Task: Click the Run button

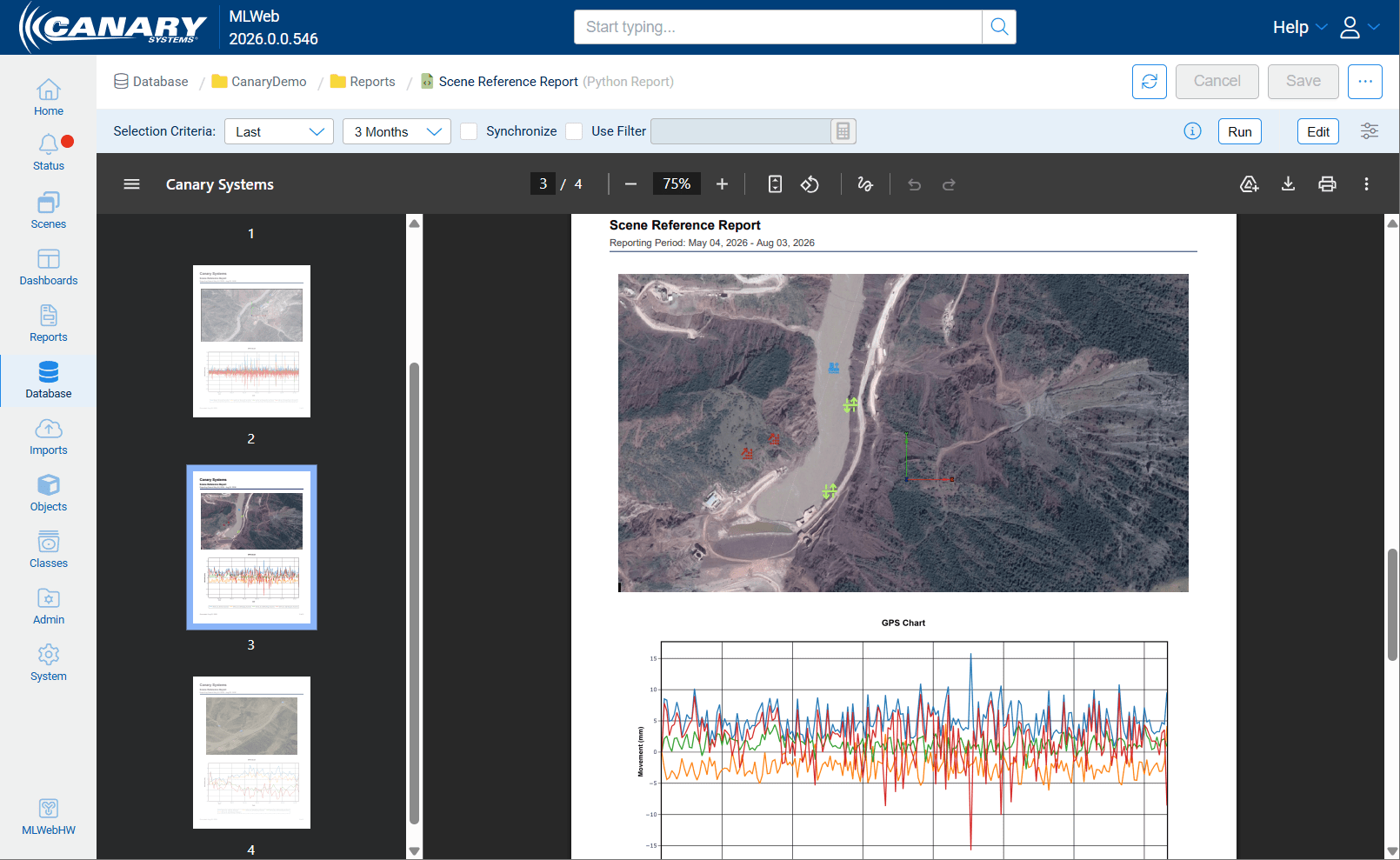Action: pos(1240,131)
